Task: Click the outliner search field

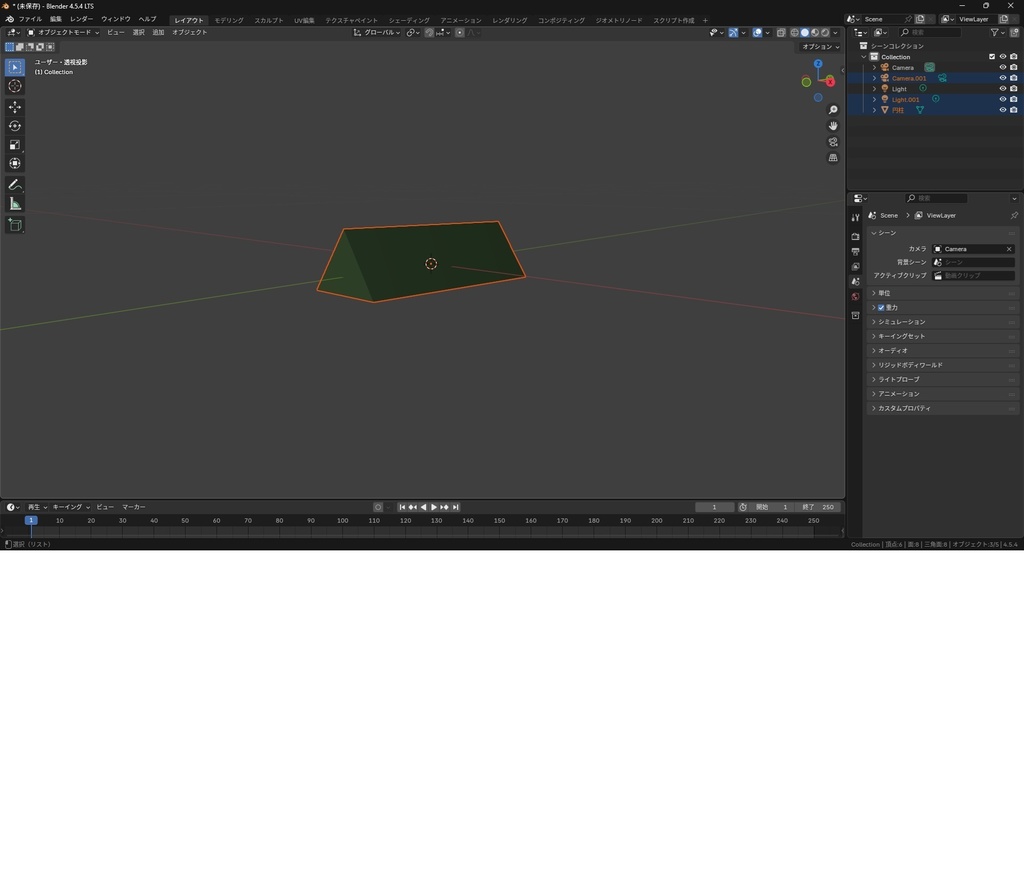Action: (930, 32)
